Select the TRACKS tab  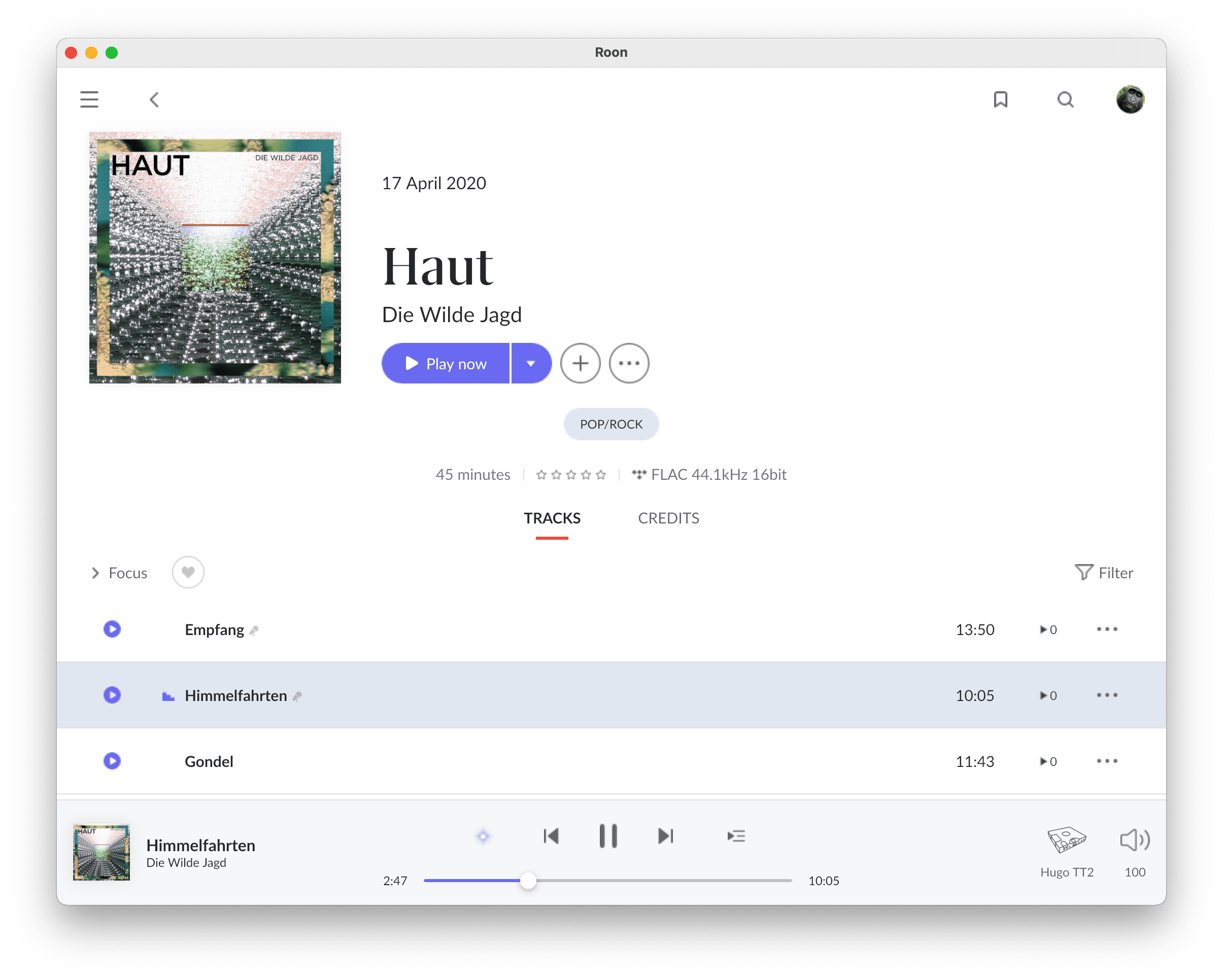tap(552, 518)
